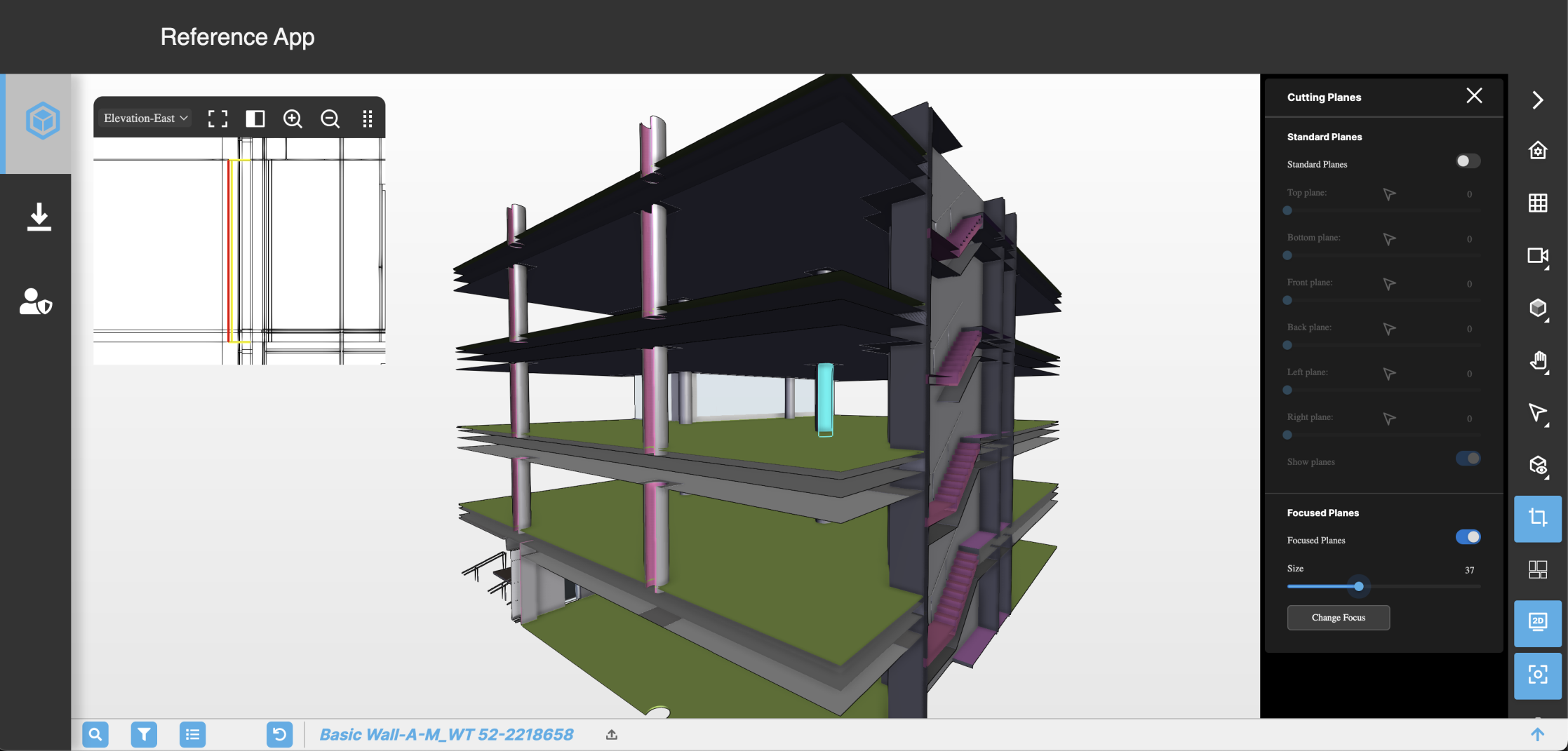The image size is (1568, 751).
Task: Toggle the 2D view panel icon
Action: 1537,622
